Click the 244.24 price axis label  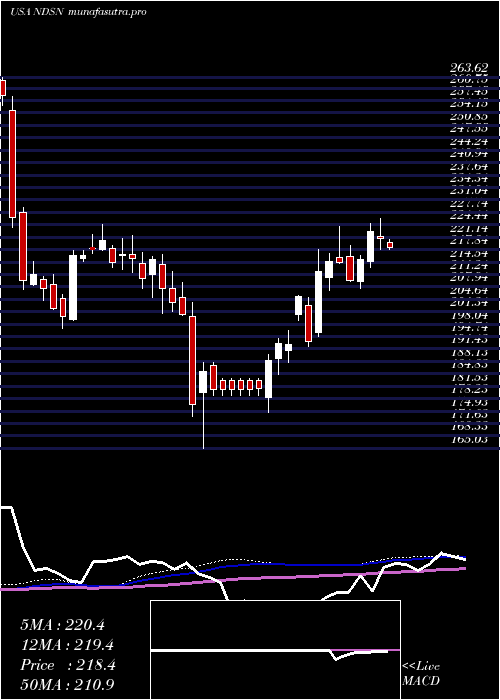point(469,142)
